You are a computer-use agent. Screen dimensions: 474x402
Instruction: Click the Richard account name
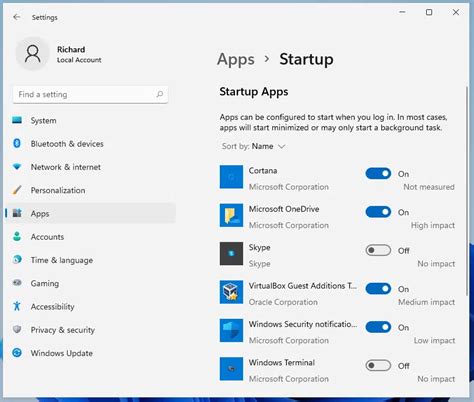pos(71,49)
